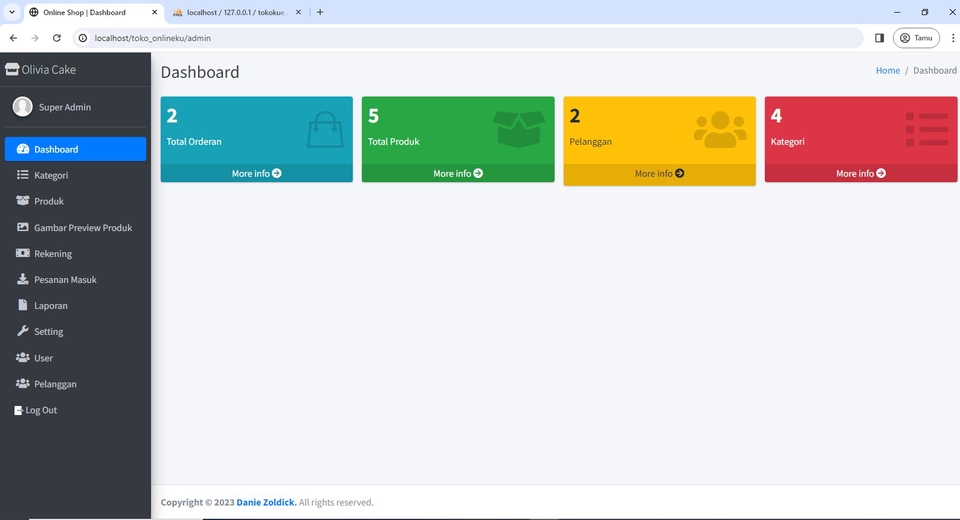The width and height of the screenshot is (960, 520).
Task: Open the Setting menu item
Action: click(x=75, y=331)
